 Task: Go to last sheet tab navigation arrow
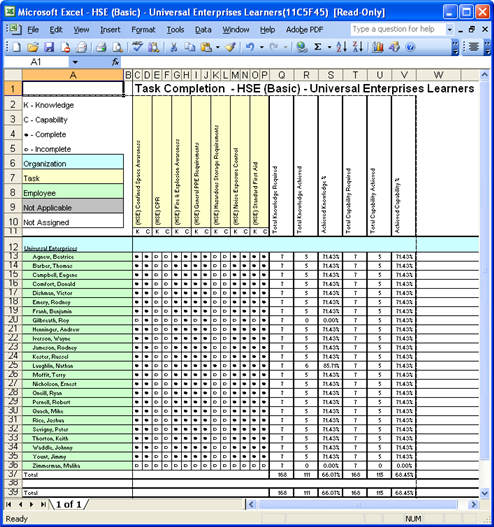tap(43, 504)
